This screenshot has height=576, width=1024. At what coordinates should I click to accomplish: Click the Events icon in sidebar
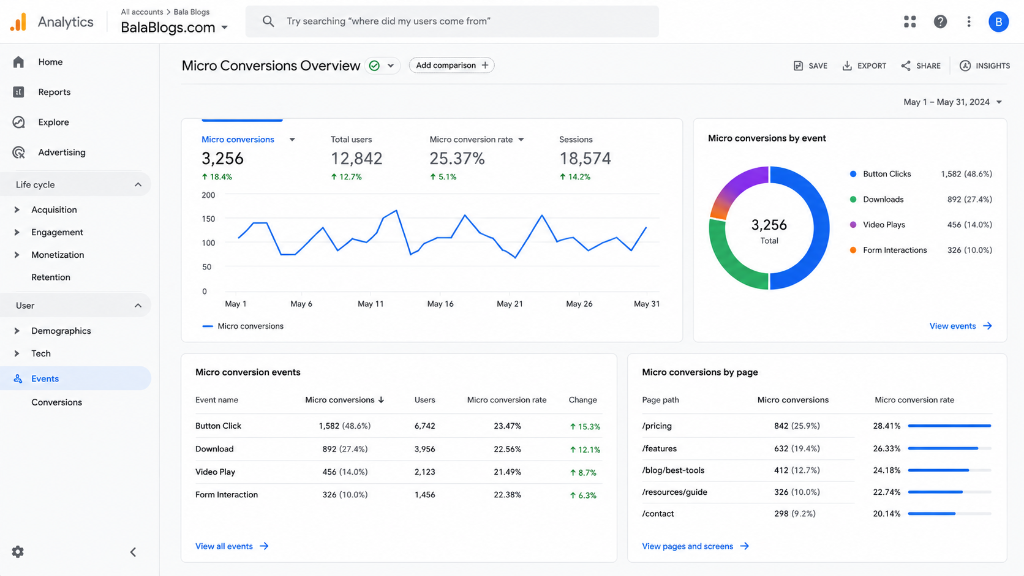(x=18, y=379)
